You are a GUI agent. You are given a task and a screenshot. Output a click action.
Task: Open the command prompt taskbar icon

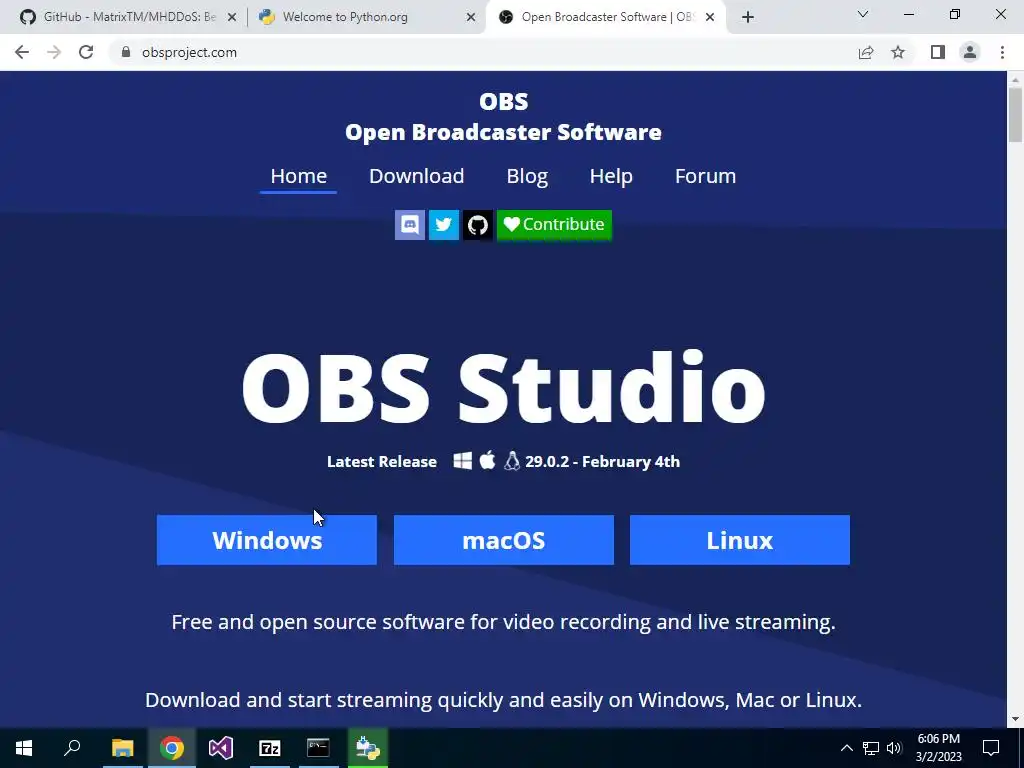pos(319,748)
